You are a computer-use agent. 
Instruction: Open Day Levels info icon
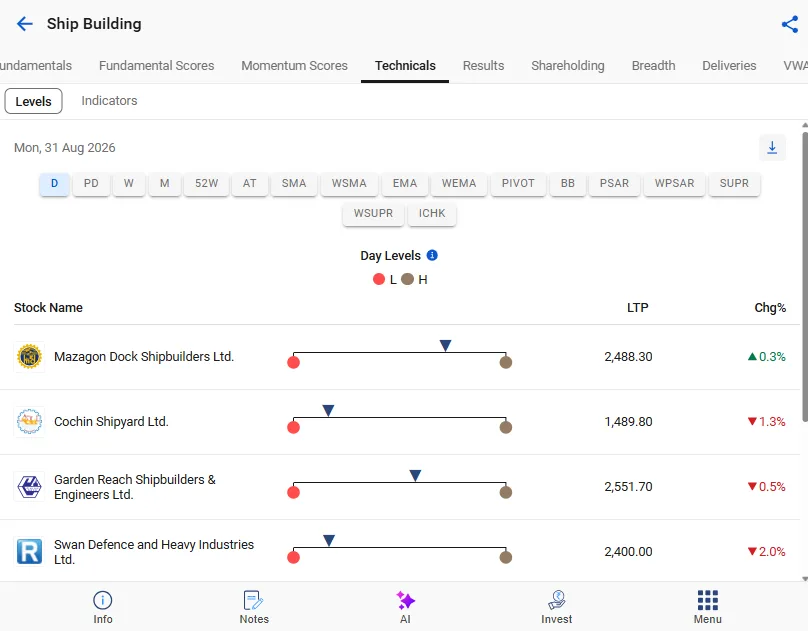pos(432,255)
